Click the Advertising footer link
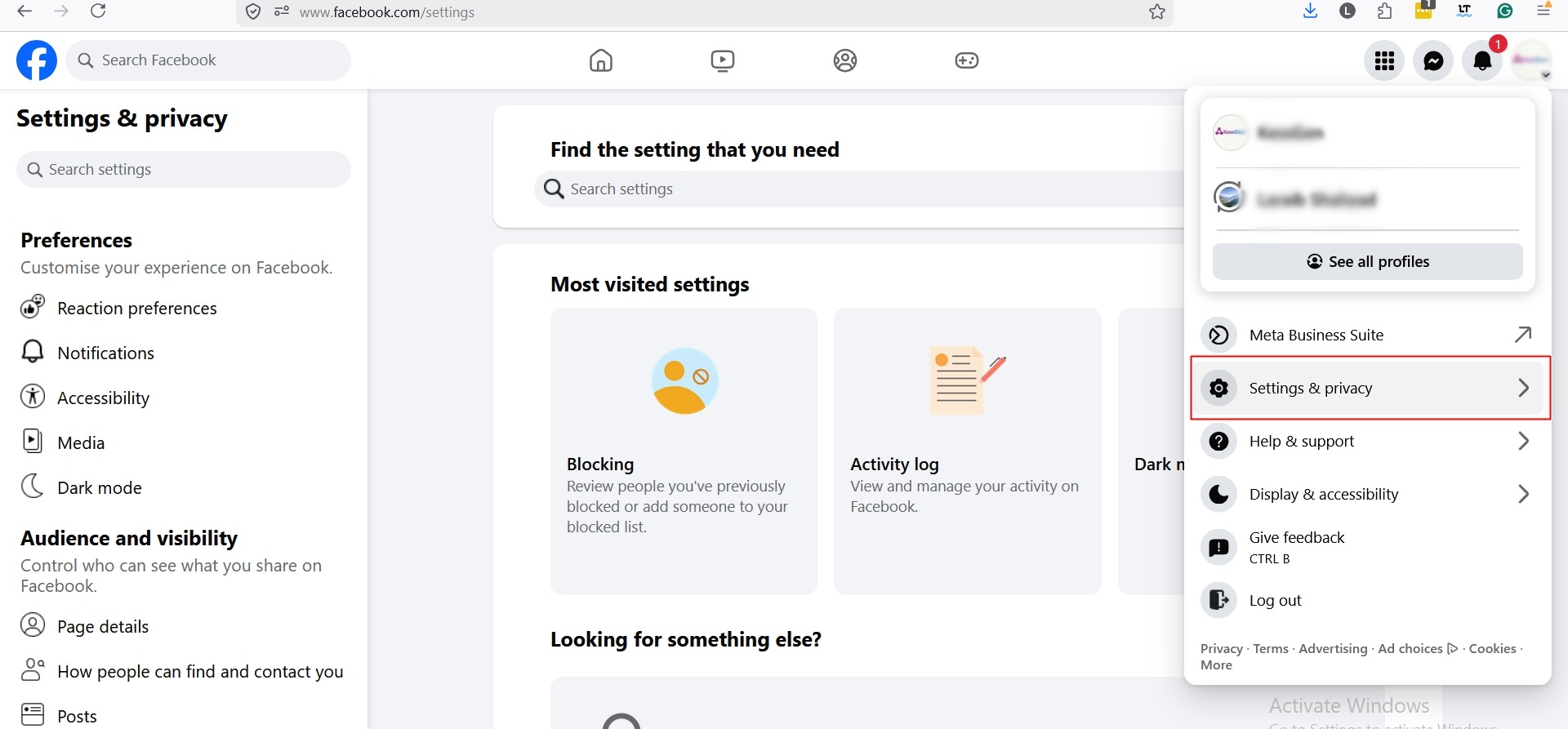1568x729 pixels. [x=1333, y=649]
